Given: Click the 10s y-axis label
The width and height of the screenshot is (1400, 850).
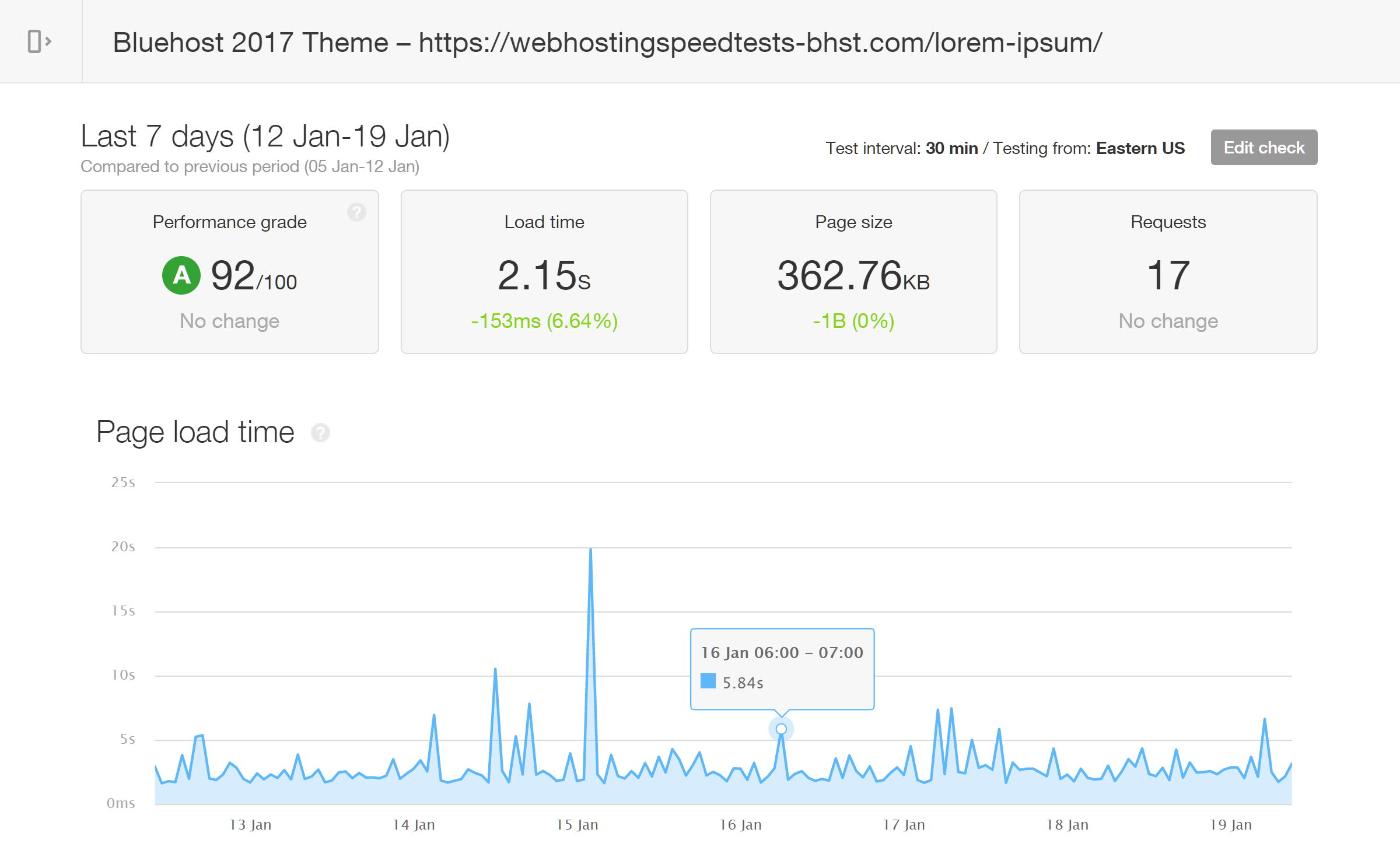Looking at the screenshot, I should pos(123,675).
